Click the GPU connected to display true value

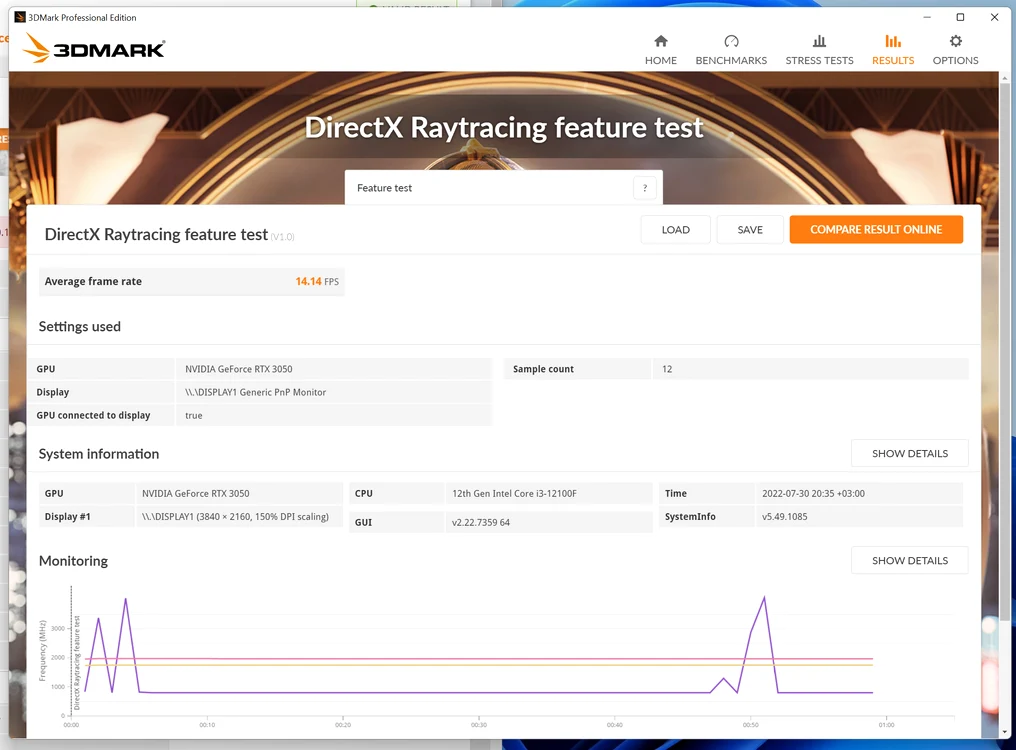point(194,416)
